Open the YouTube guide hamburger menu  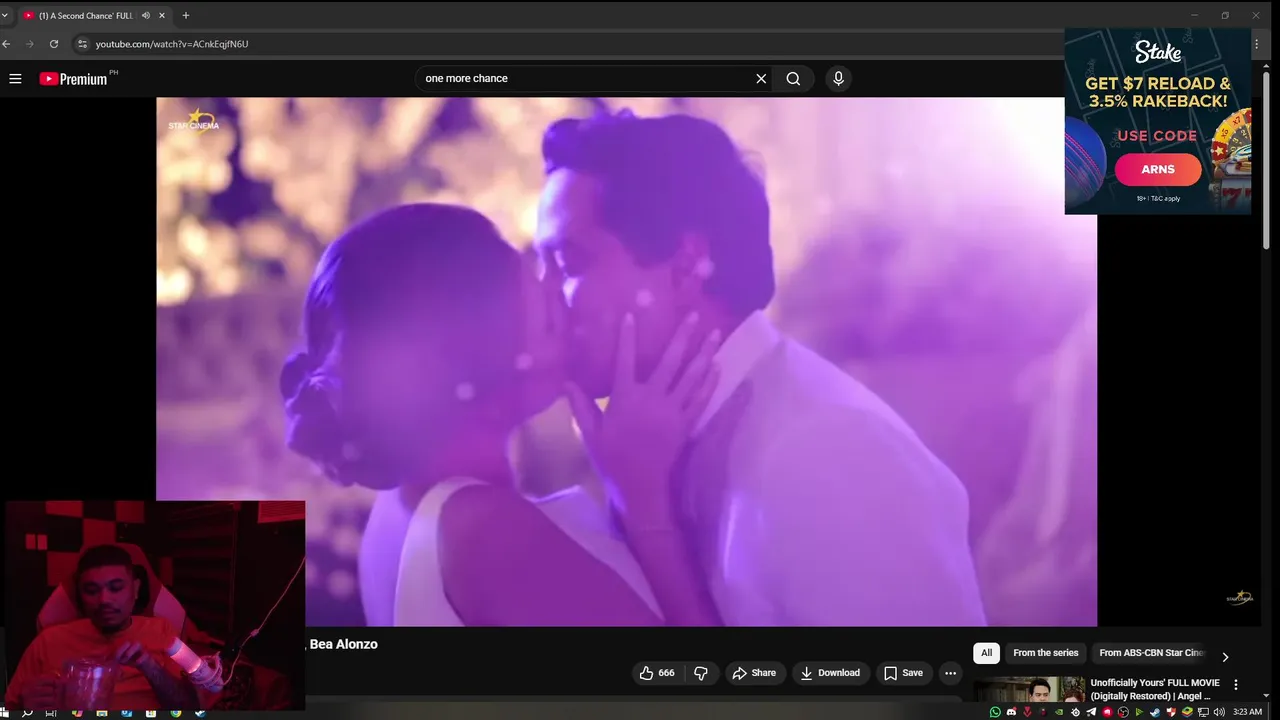tap(15, 78)
